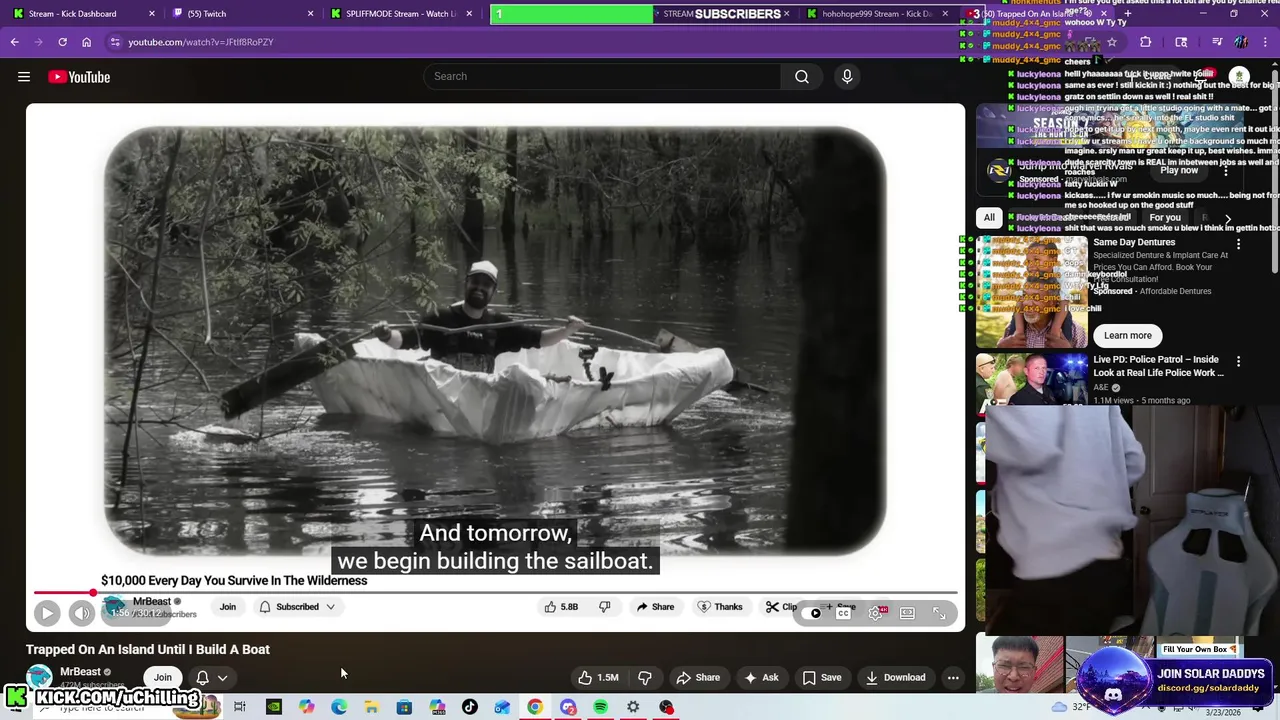Select the For you filter chip

(x=1165, y=218)
